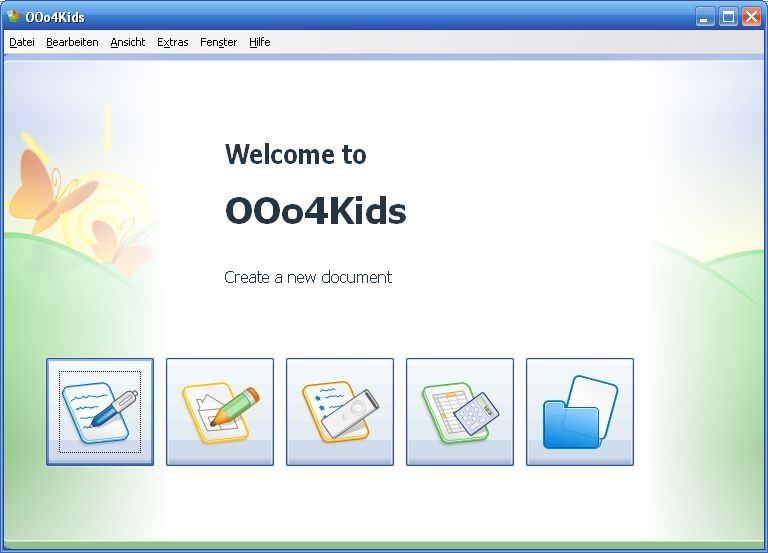Create a new Draw drawing document

(220, 412)
